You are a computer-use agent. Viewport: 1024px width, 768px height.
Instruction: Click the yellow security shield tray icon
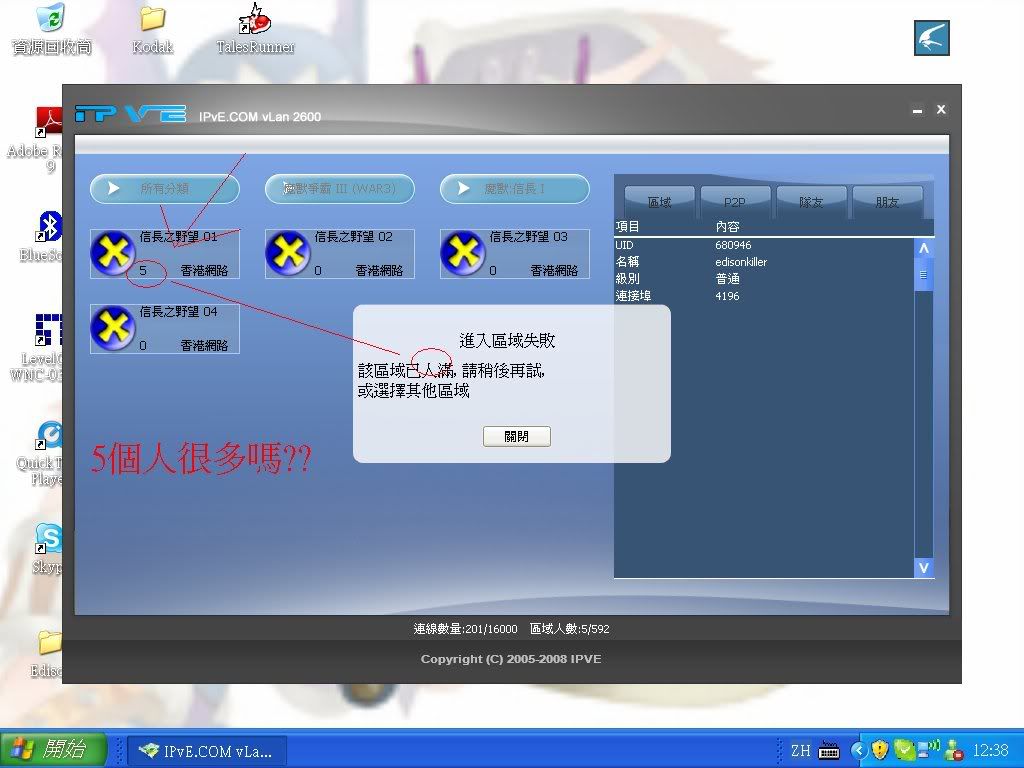880,750
